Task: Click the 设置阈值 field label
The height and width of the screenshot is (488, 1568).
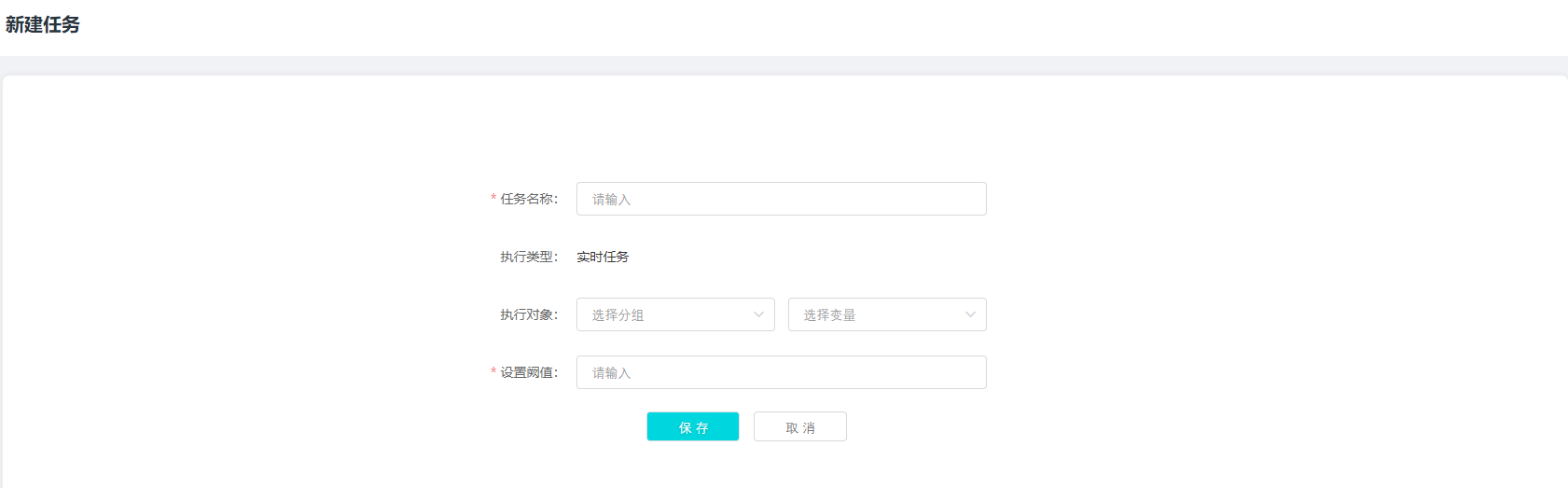Action: pos(529,372)
